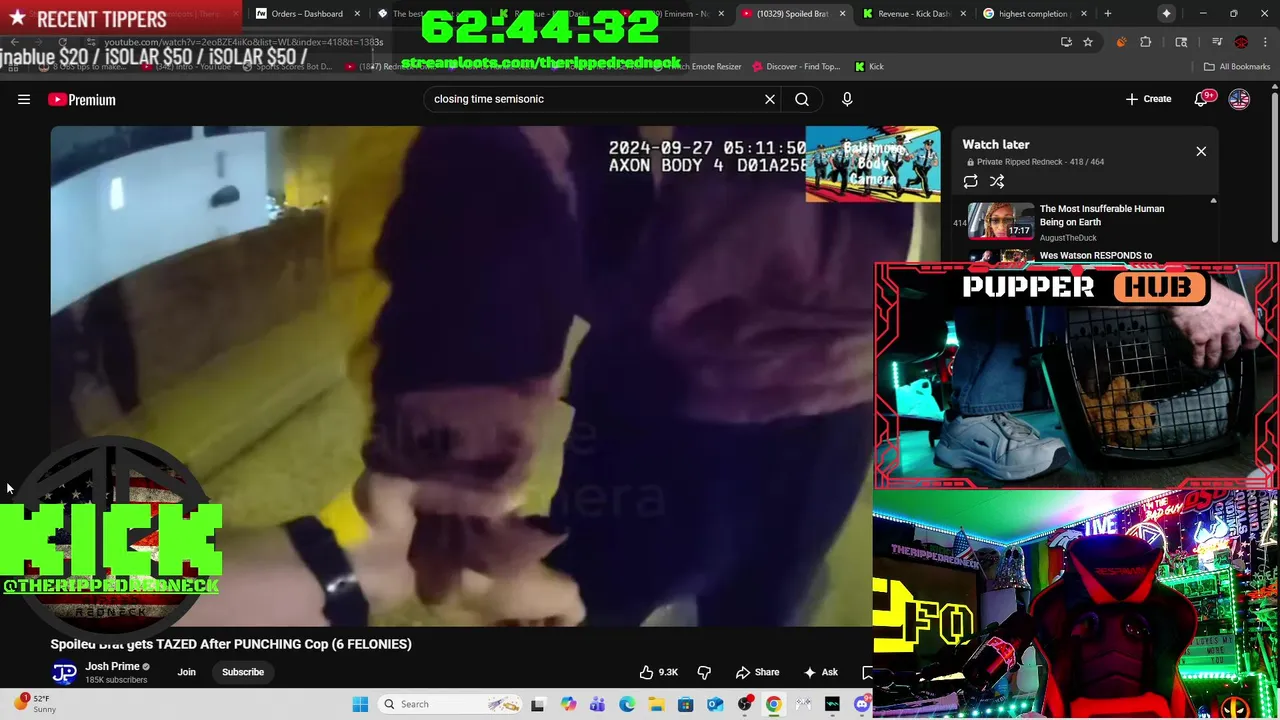Open the Ask AI button
Image resolution: width=1280 pixels, height=720 pixels.
pos(820,672)
